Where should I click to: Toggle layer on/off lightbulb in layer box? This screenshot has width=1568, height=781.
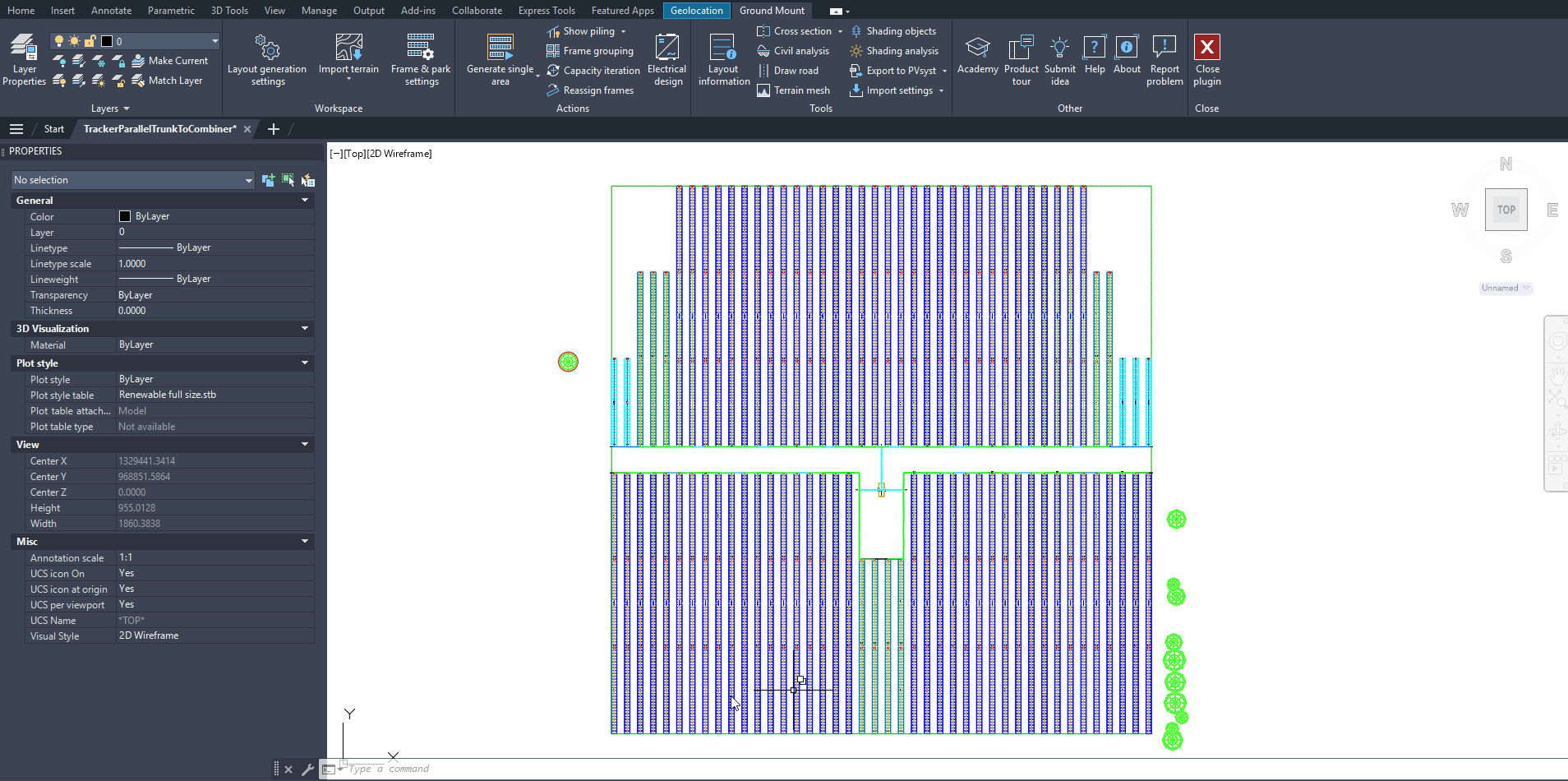pyautogui.click(x=59, y=41)
